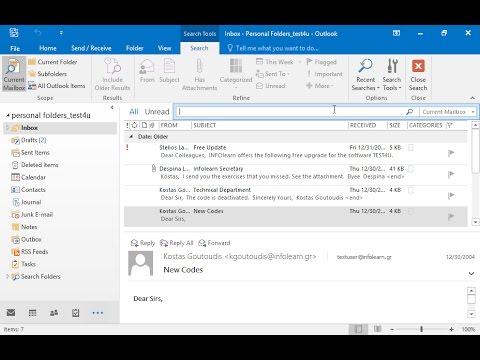
Task: Show Unread messages filter
Action: pos(157,112)
